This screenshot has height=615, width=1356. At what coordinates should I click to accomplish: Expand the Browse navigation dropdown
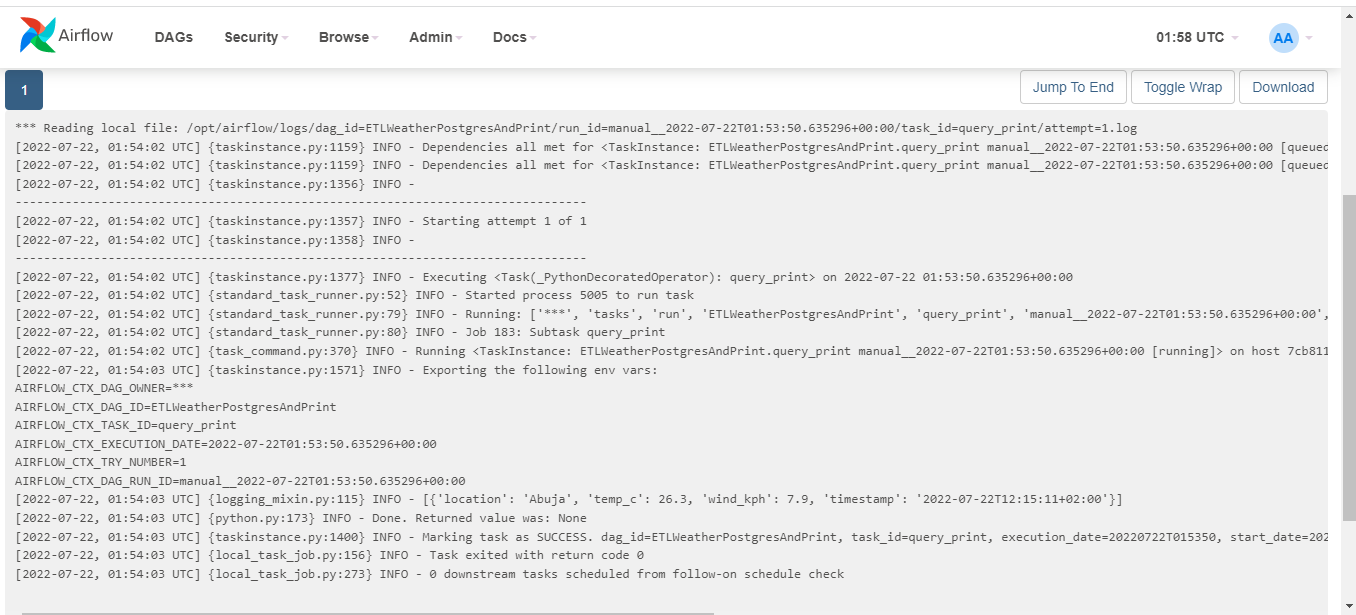tap(347, 37)
